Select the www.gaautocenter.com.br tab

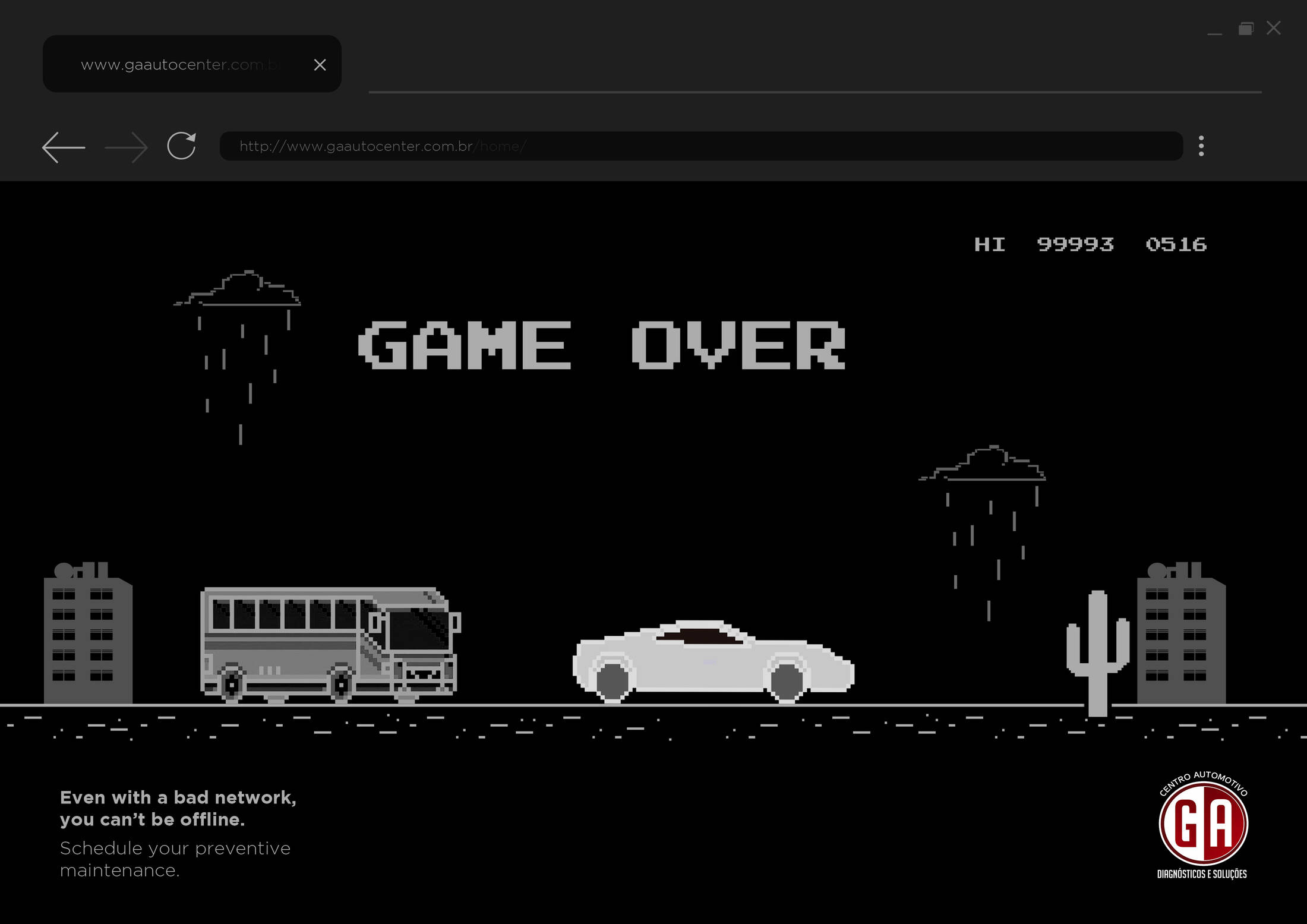point(192,64)
